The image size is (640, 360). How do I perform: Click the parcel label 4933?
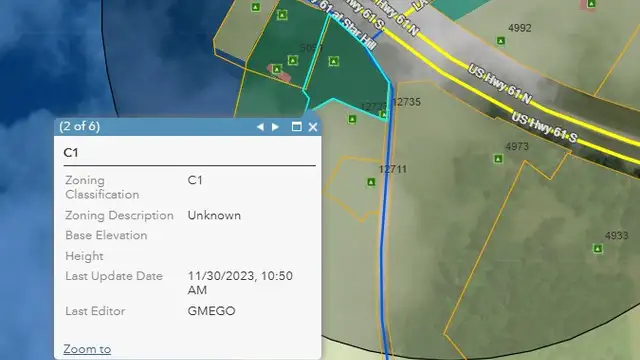click(616, 236)
